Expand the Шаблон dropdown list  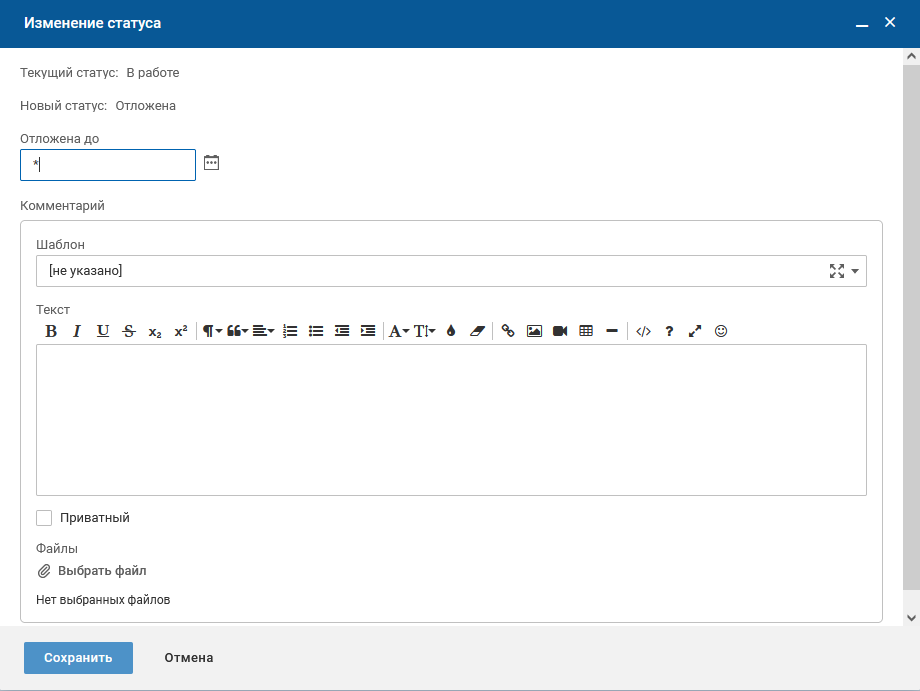click(855, 271)
